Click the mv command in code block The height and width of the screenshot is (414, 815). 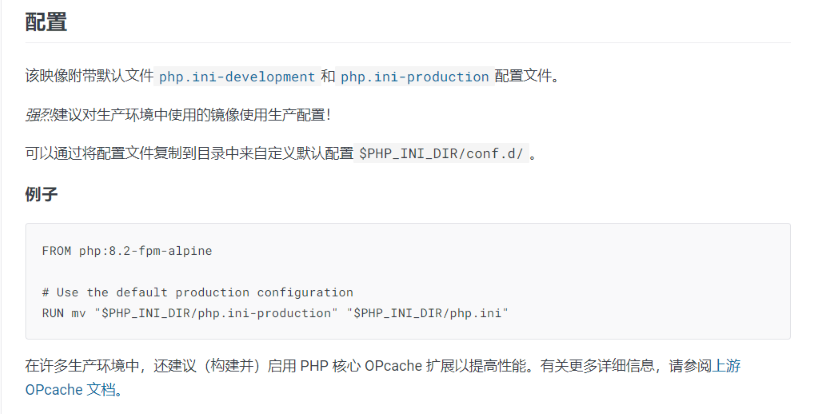[x=79, y=313]
